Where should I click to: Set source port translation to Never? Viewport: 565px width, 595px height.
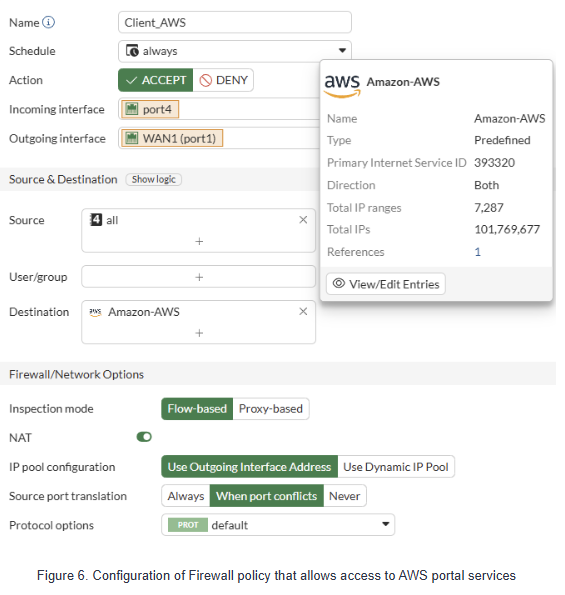click(345, 496)
